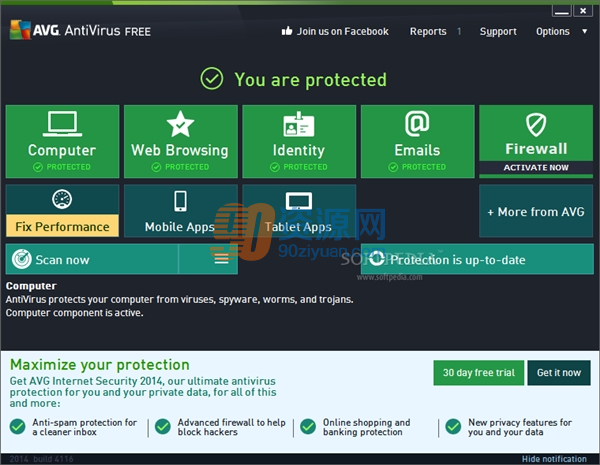Screen dimensions: 600x465
Task: Click the update refresh arrows icon
Action: tap(377, 258)
